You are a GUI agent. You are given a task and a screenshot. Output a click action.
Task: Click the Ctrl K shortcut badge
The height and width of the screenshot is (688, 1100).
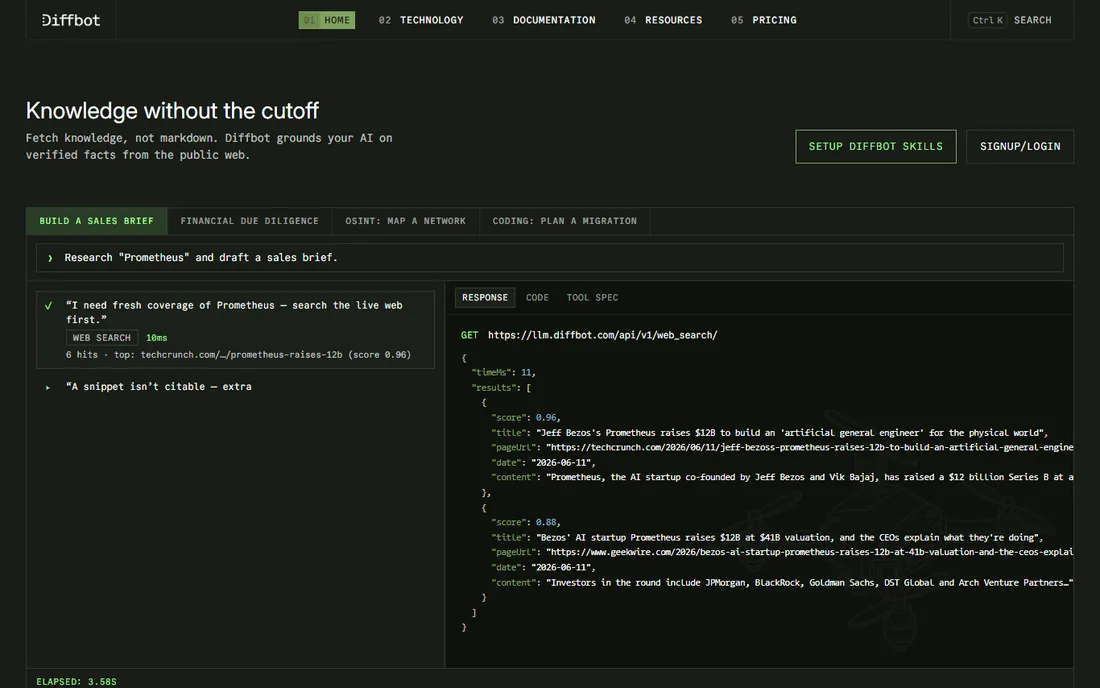(988, 20)
